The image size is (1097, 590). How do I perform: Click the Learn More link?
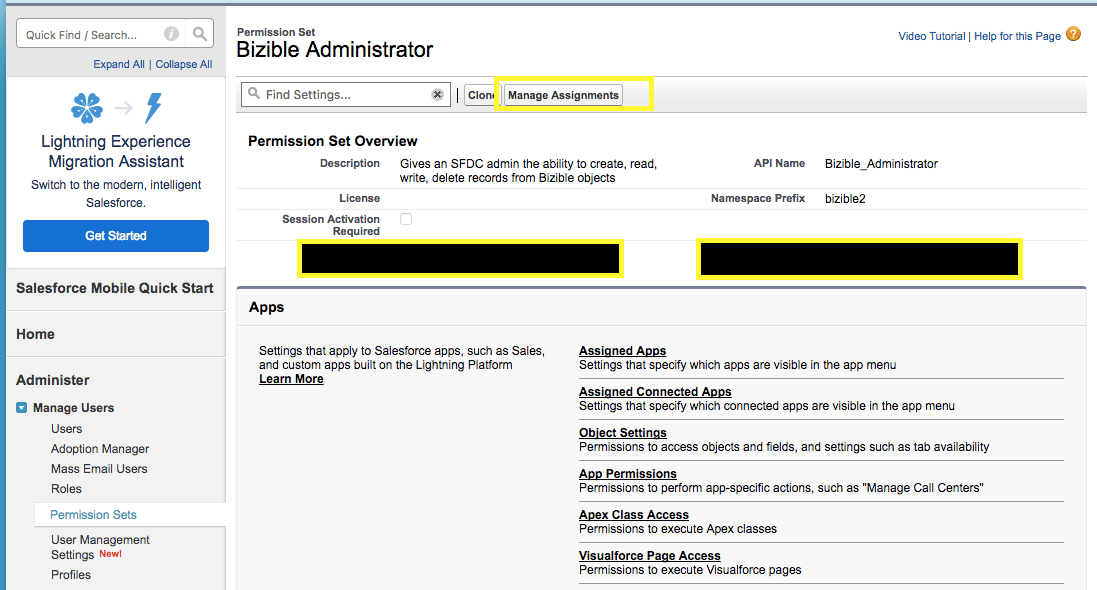(291, 378)
